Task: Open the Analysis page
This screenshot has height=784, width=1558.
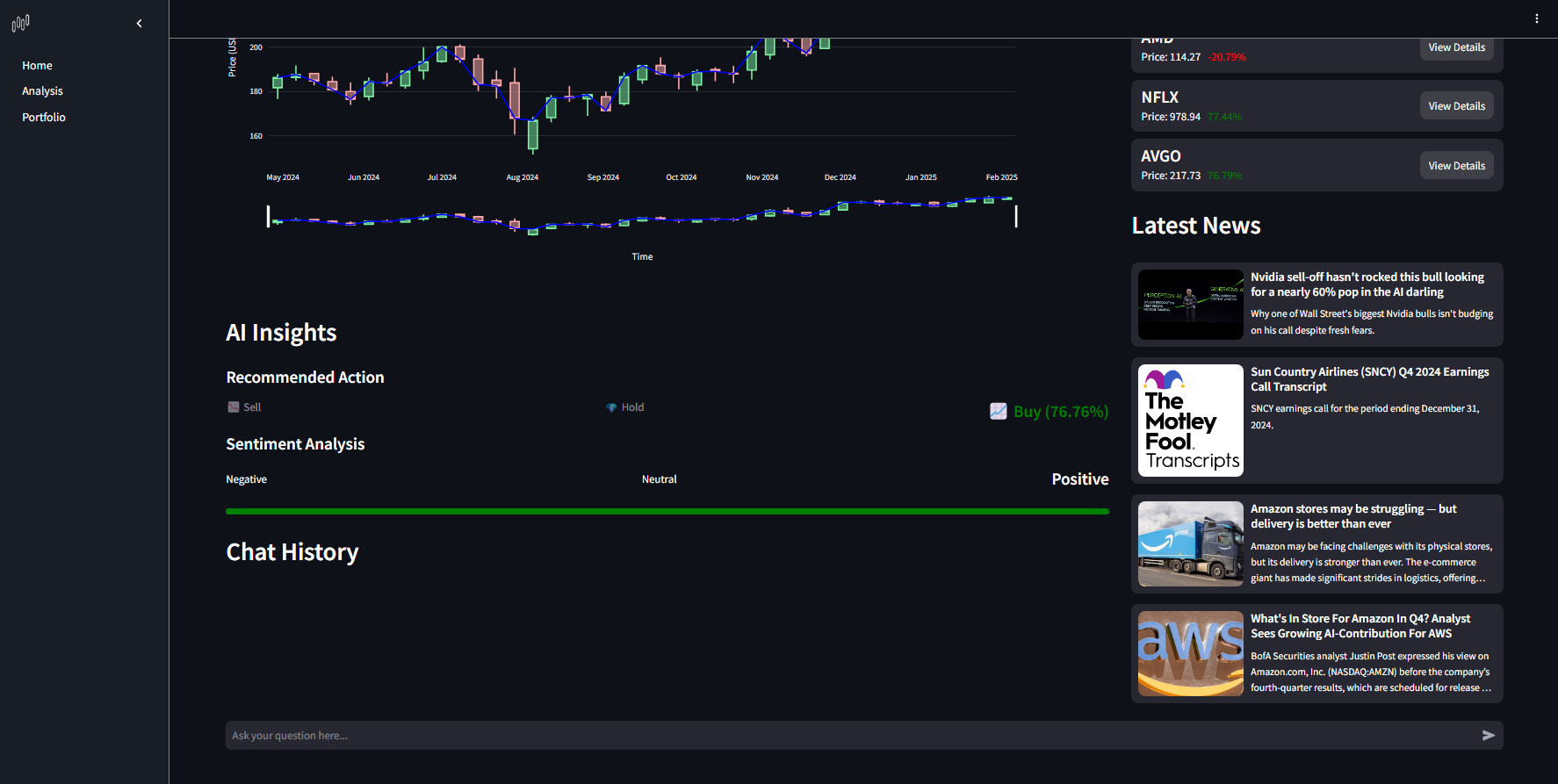Action: point(42,91)
